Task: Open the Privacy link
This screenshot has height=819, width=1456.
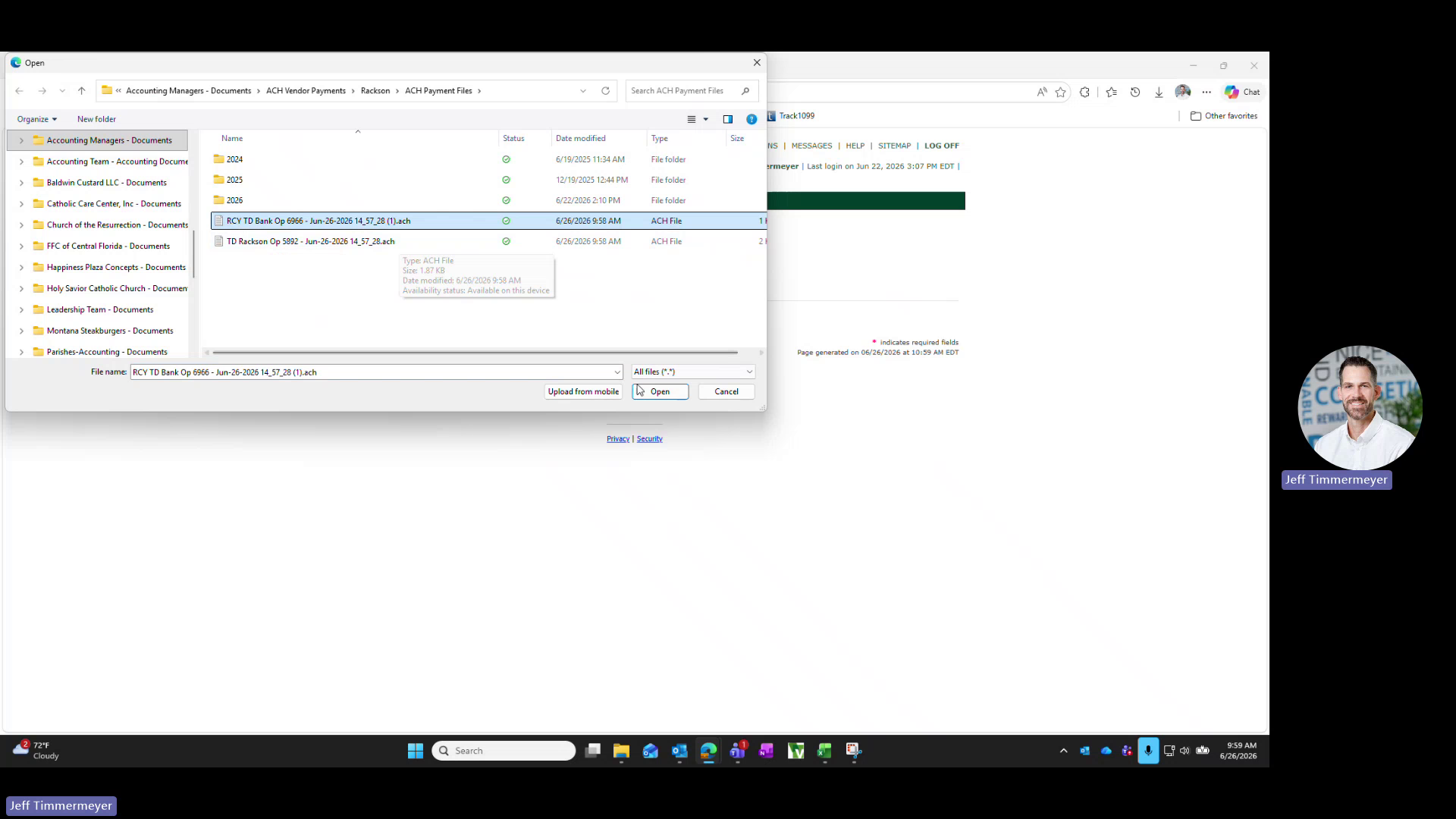Action: [x=618, y=439]
